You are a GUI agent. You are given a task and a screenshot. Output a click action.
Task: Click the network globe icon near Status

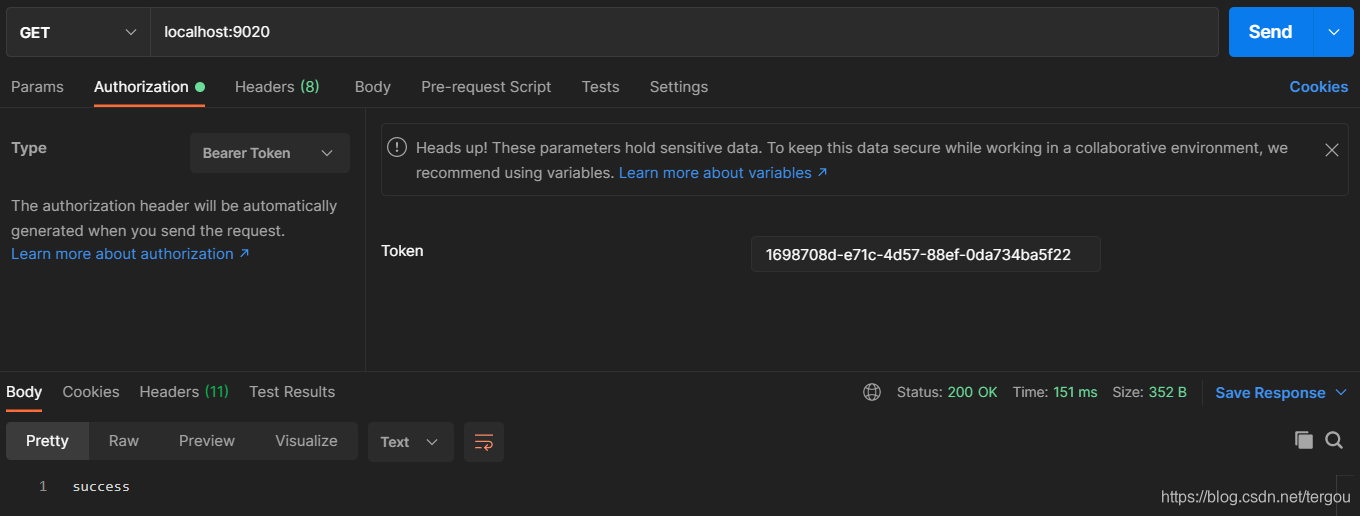(871, 392)
